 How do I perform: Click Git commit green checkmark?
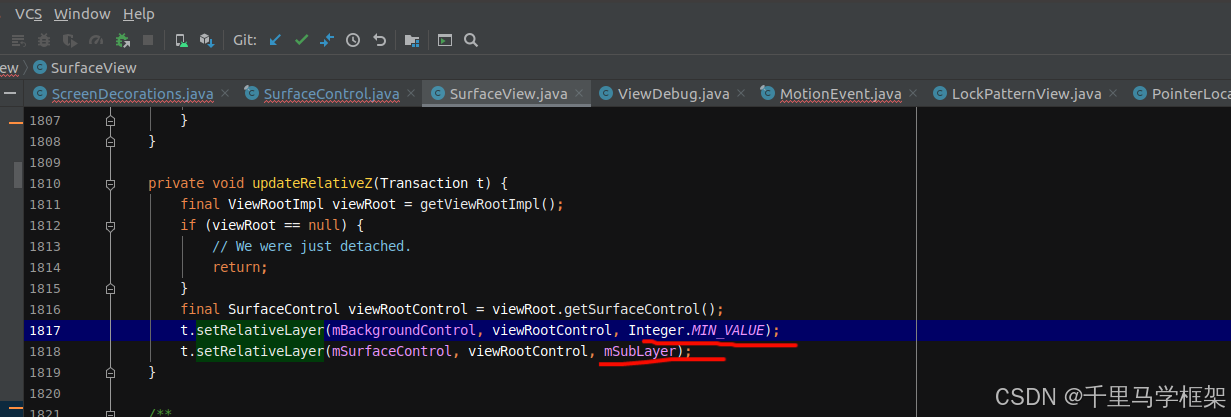pyautogui.click(x=301, y=40)
